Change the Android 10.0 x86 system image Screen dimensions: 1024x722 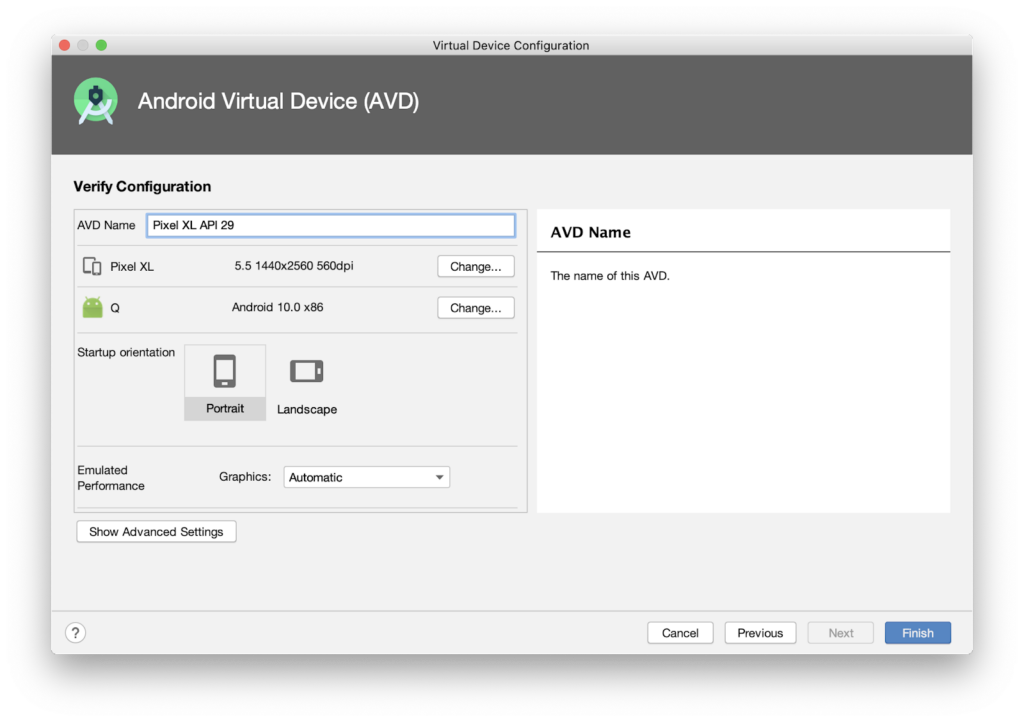pyautogui.click(x=476, y=308)
